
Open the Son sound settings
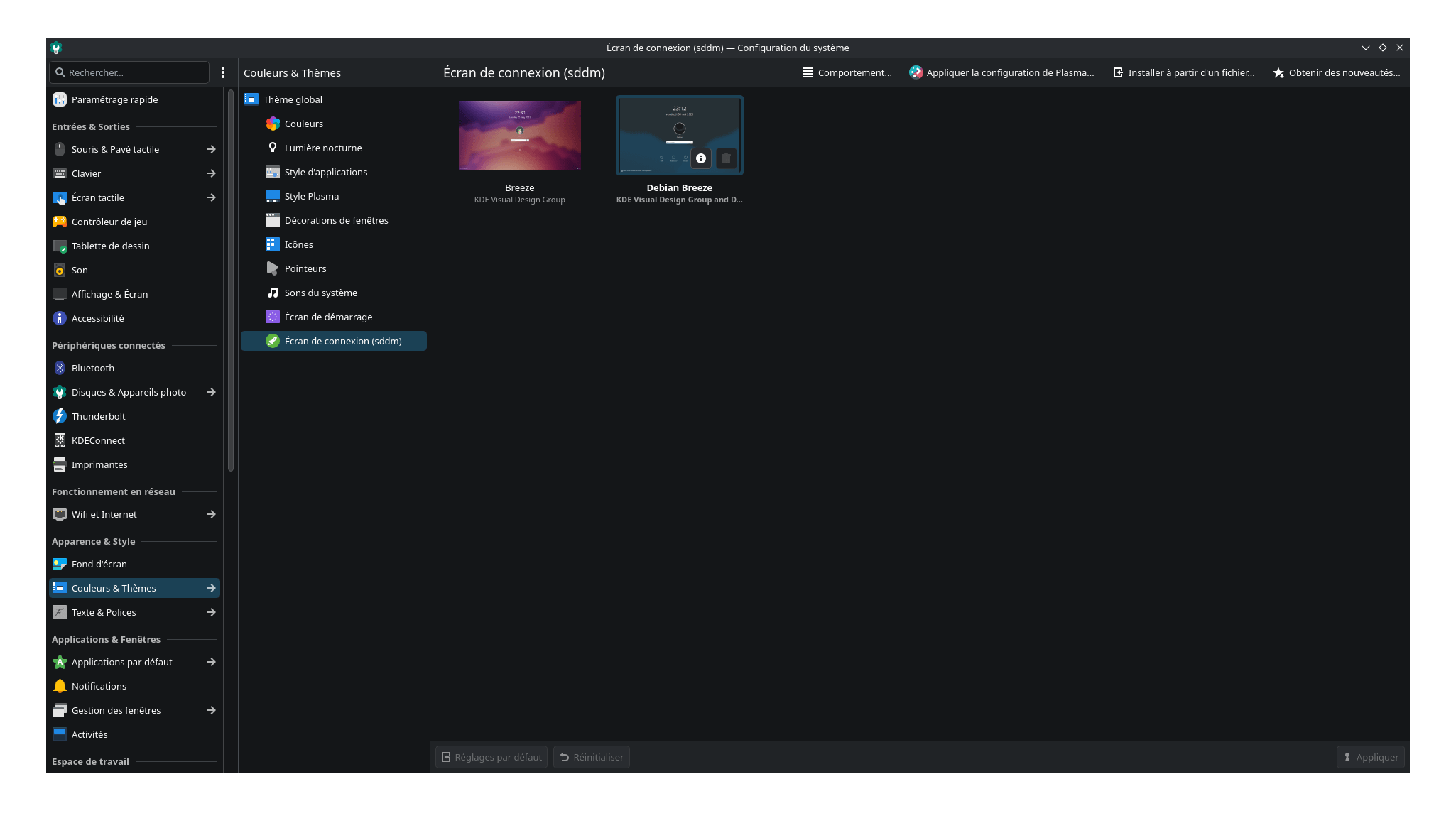(x=134, y=270)
